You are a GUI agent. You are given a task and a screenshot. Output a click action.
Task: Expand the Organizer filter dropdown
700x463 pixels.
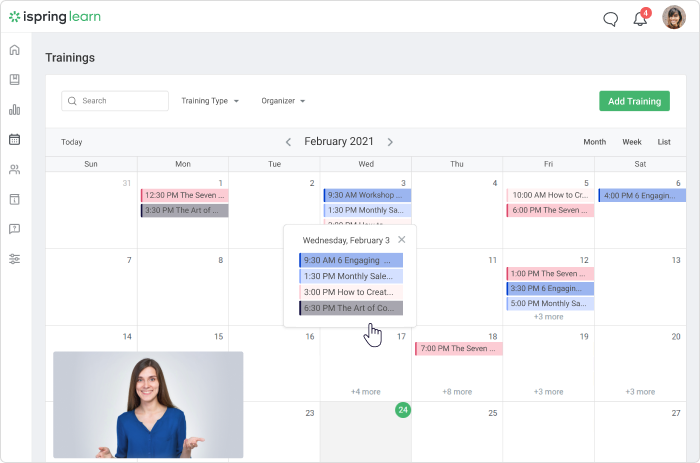point(283,101)
